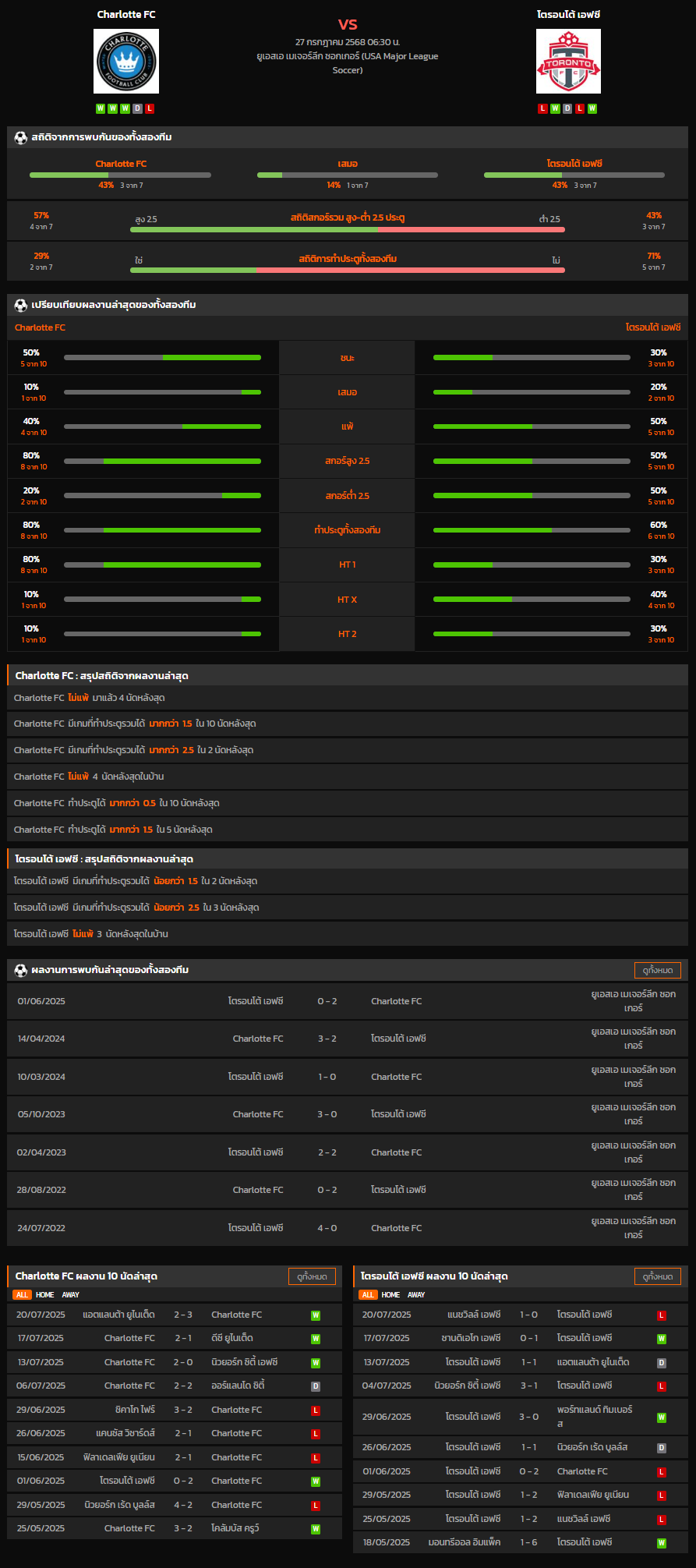Click the Charlotte FC 43% head-to-head win bar

(120, 175)
